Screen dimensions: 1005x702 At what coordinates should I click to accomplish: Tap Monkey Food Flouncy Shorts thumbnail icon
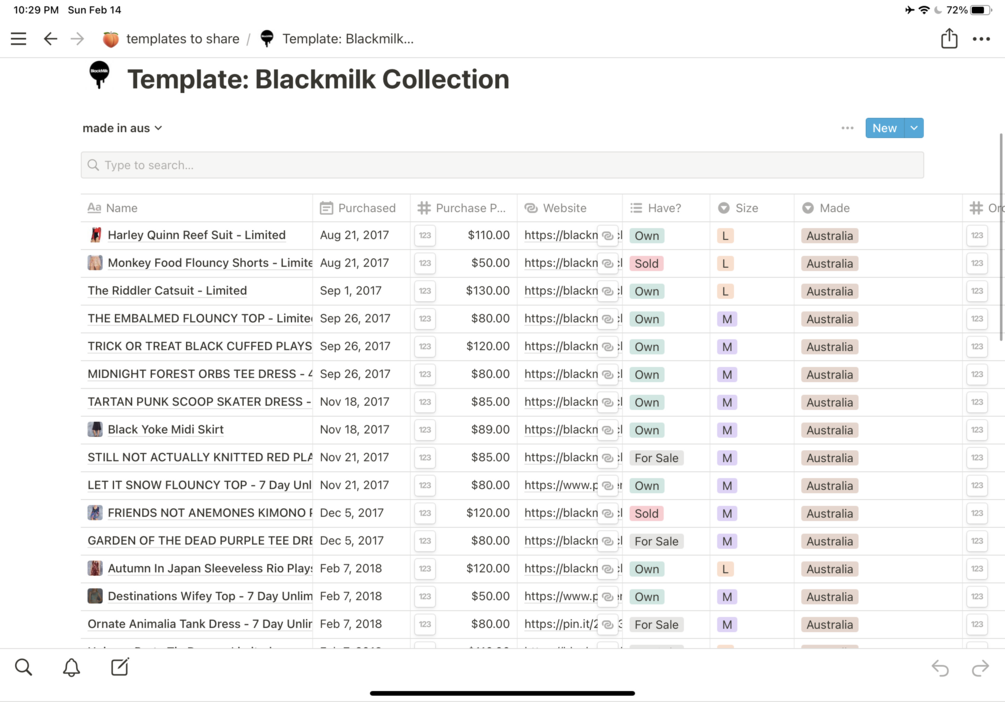95,262
